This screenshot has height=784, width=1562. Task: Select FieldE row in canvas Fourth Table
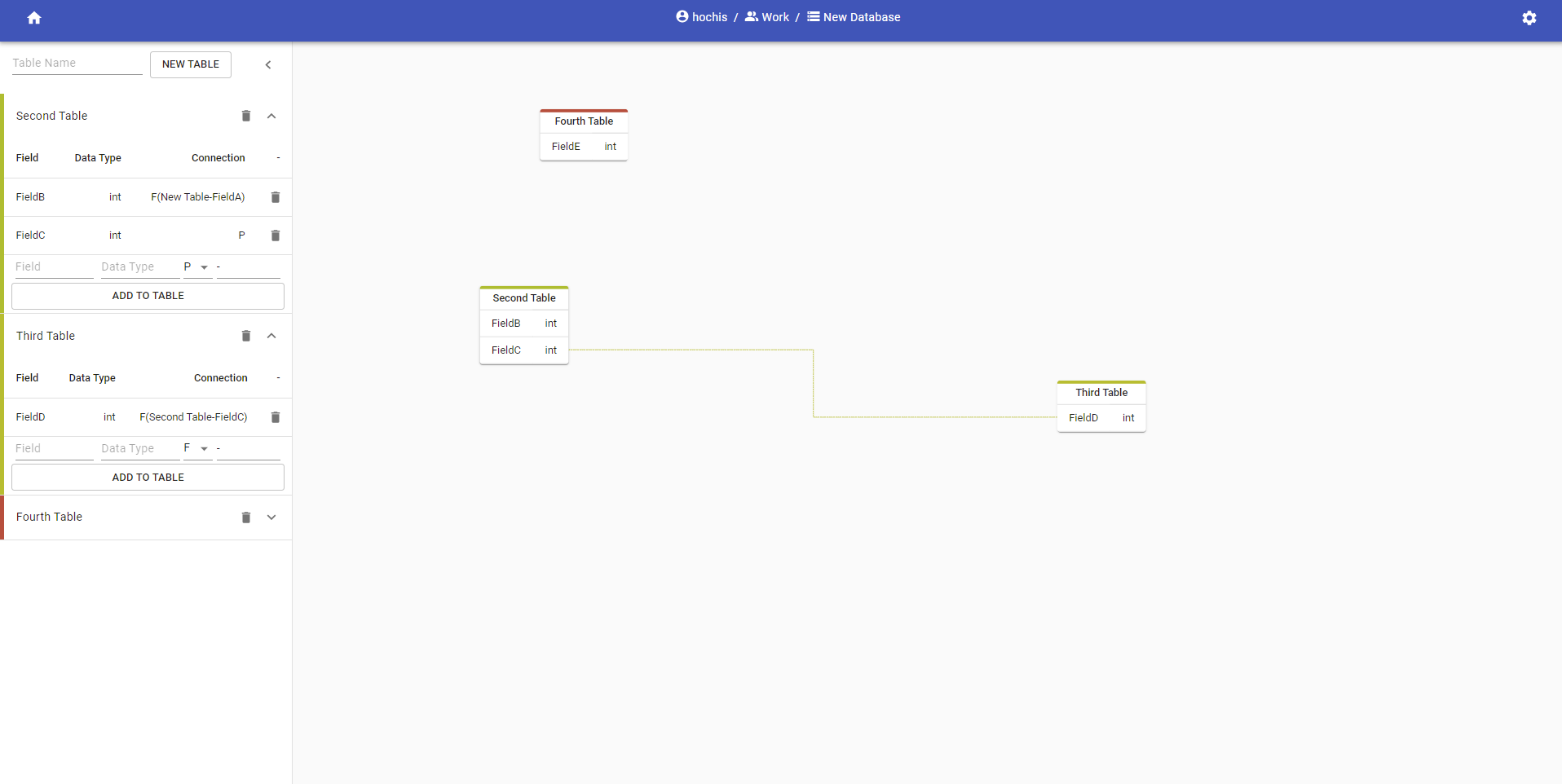point(584,147)
